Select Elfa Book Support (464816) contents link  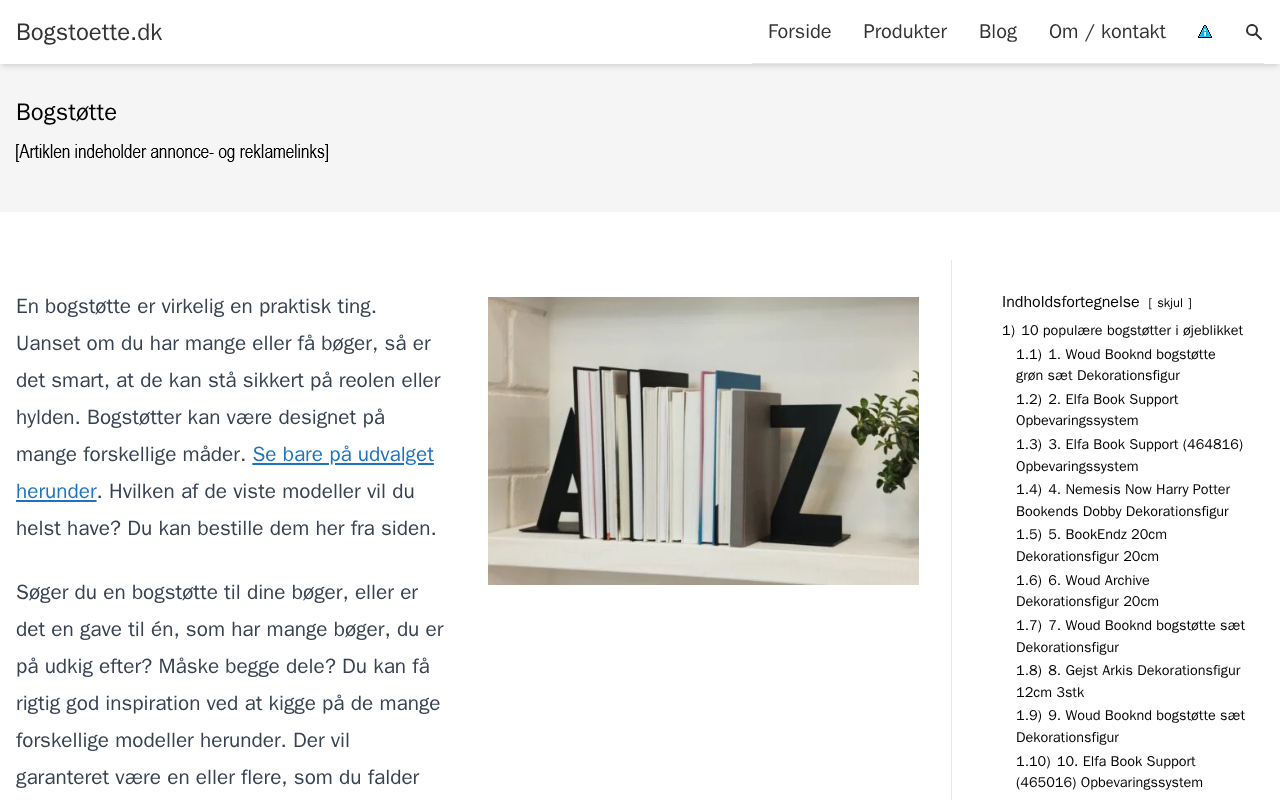click(x=1129, y=455)
